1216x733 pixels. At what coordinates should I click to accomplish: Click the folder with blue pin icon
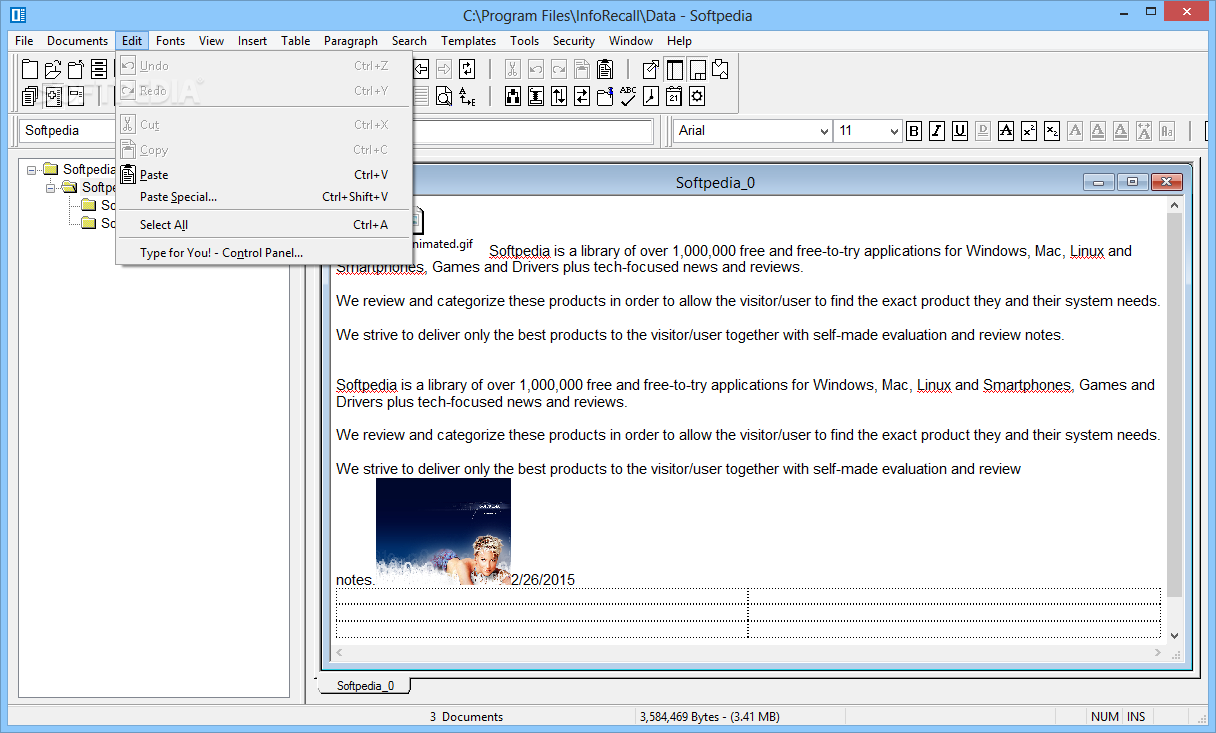[605, 96]
